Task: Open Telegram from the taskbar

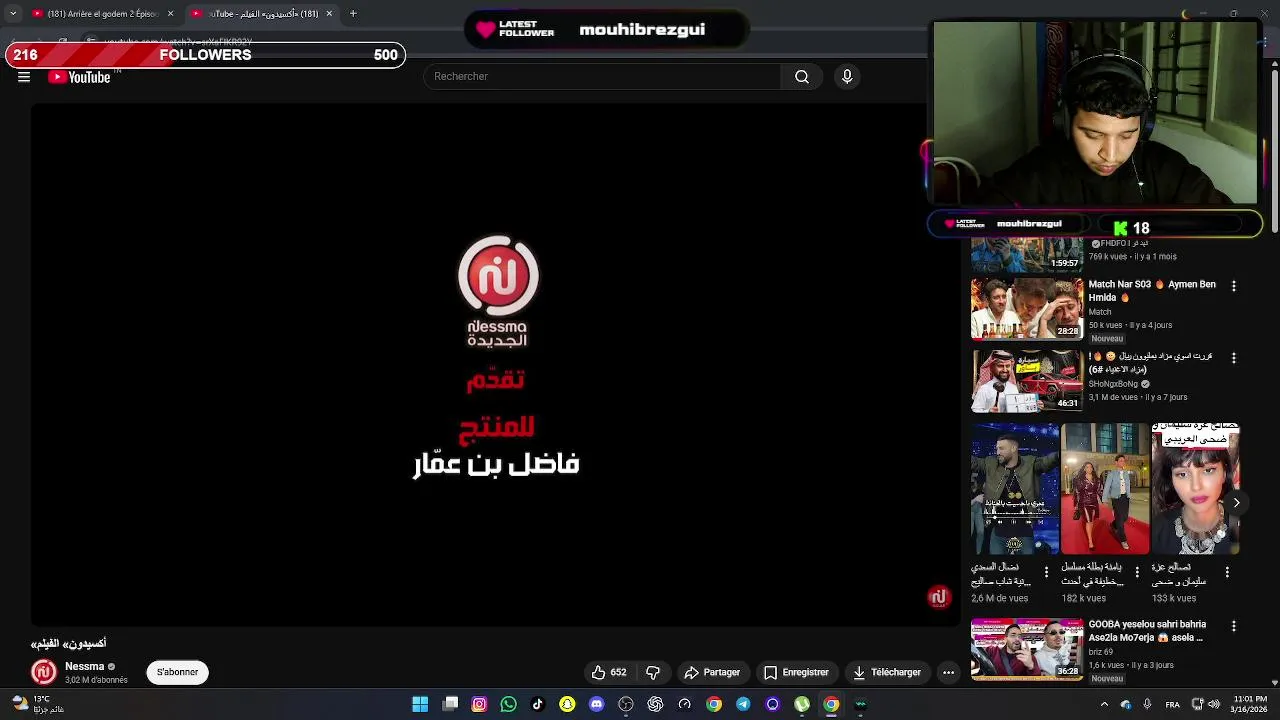Action: [x=743, y=704]
